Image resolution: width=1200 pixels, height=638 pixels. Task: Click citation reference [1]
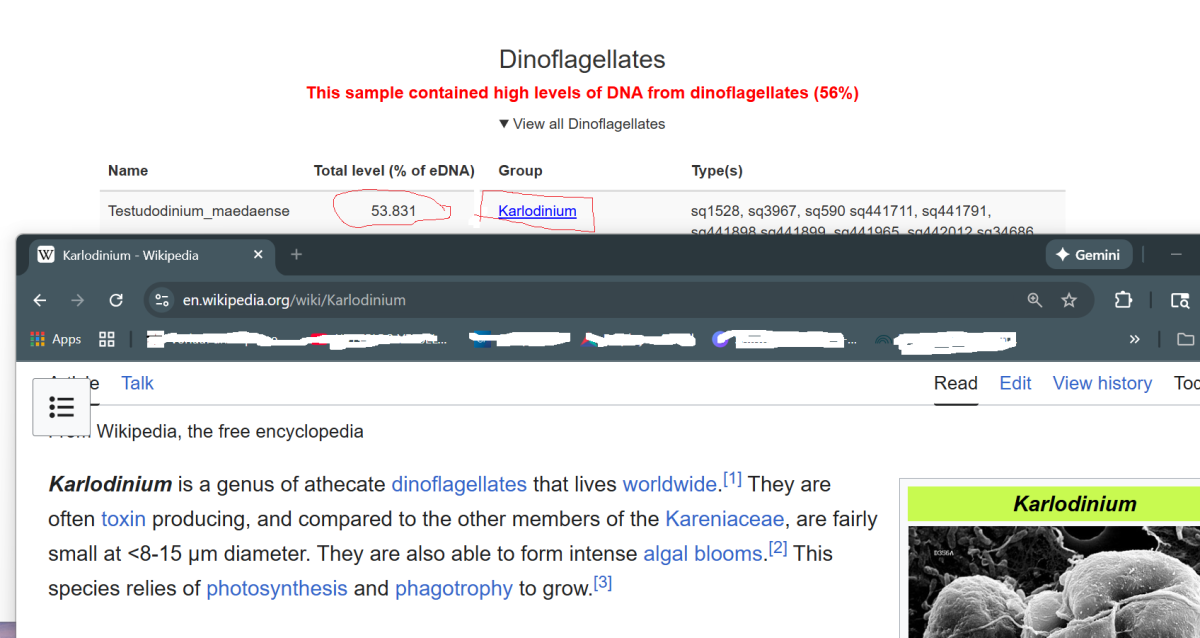[732, 479]
